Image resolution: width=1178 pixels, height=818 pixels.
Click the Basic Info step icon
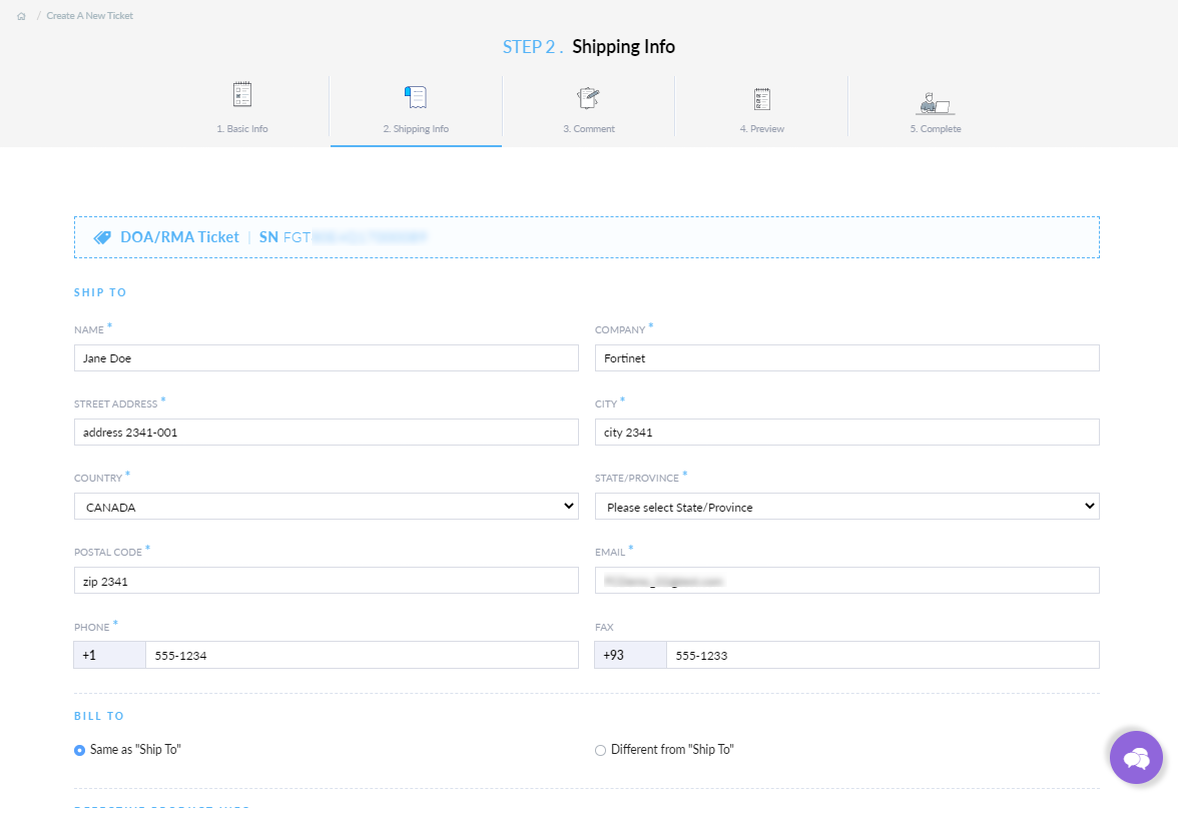pyautogui.click(x=242, y=95)
